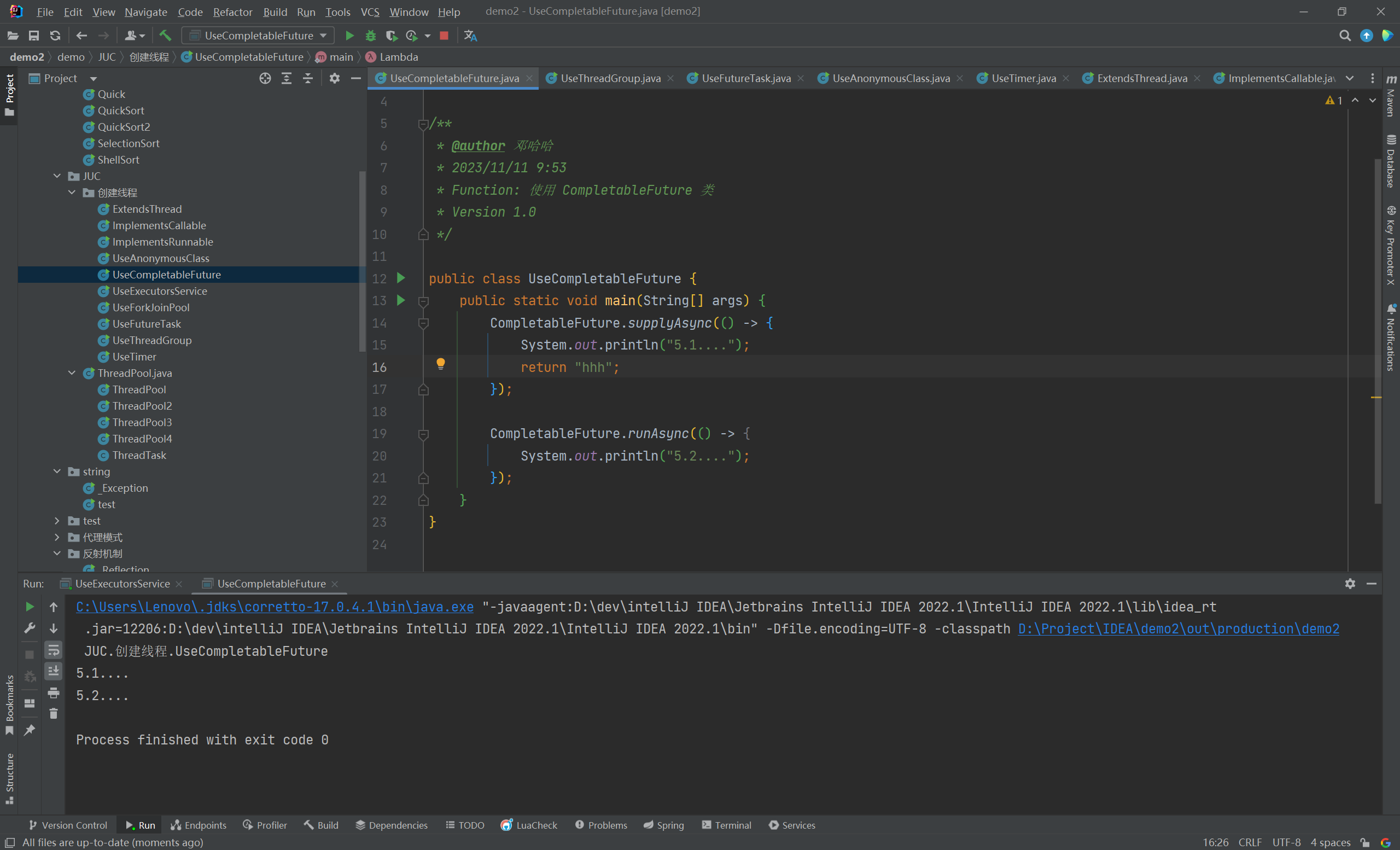Run UseCompletableFuture with the green play icon
Viewport: 1400px width, 850px height.
pos(350,36)
